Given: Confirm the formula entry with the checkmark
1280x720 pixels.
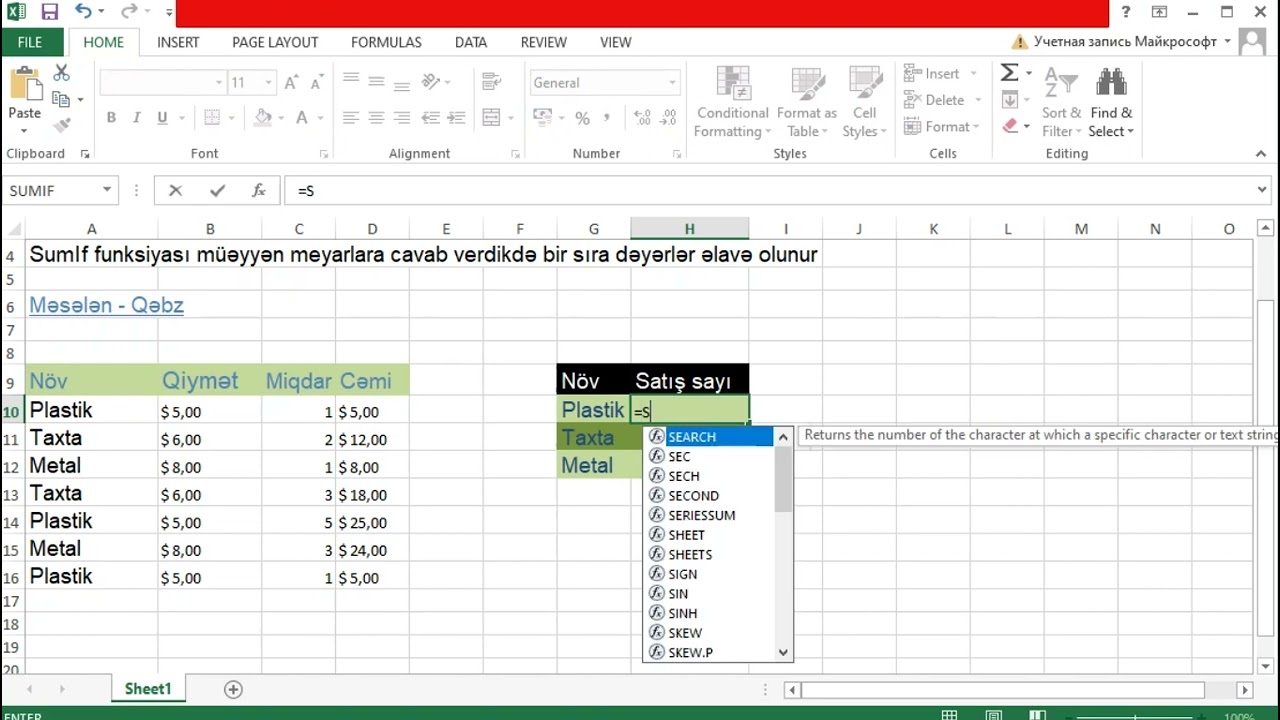Looking at the screenshot, I should [217, 190].
